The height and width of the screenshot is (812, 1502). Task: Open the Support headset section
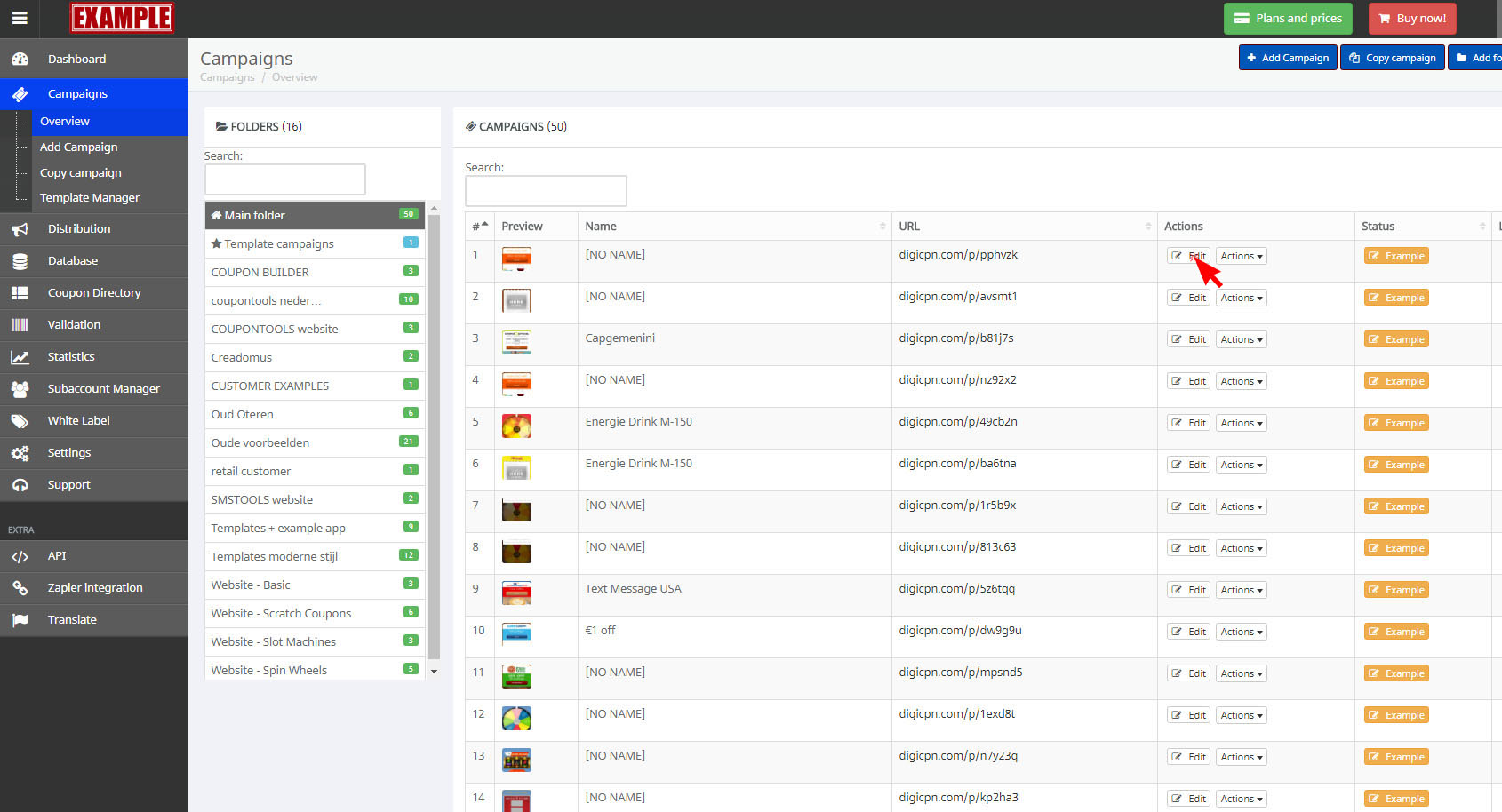[x=68, y=484]
